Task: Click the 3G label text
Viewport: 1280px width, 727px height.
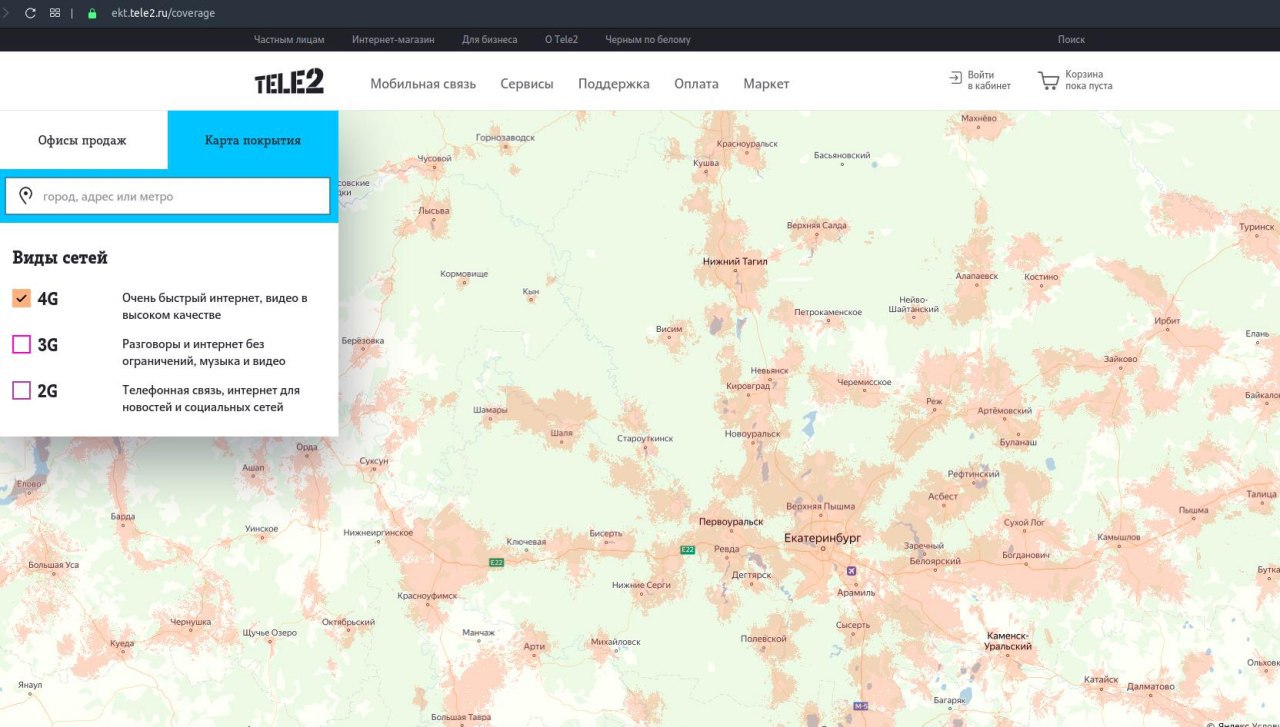Action: [48, 345]
